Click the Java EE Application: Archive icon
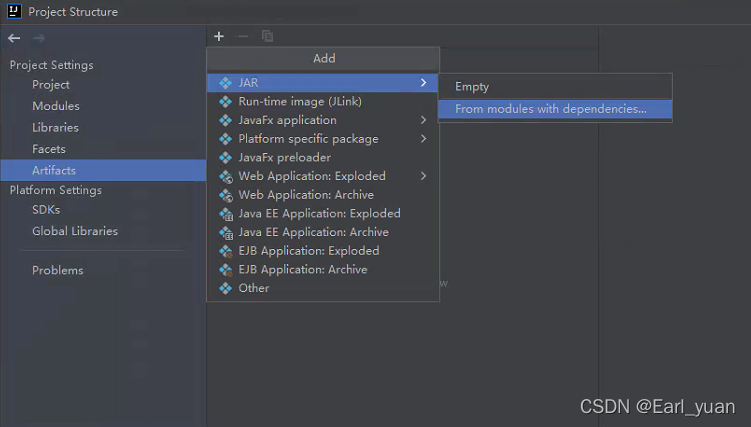751x427 pixels. [225, 232]
